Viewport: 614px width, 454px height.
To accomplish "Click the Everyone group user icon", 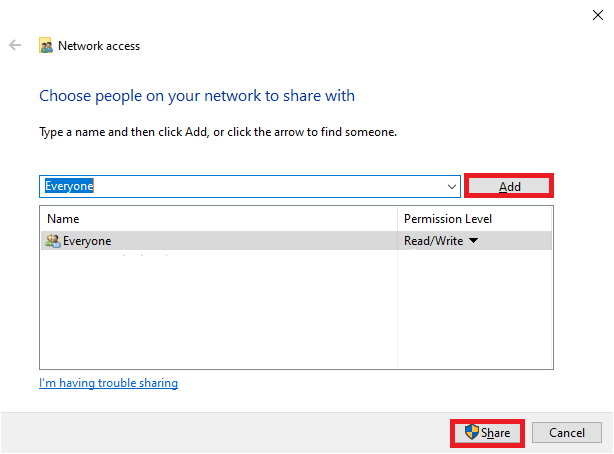I will tap(52, 241).
